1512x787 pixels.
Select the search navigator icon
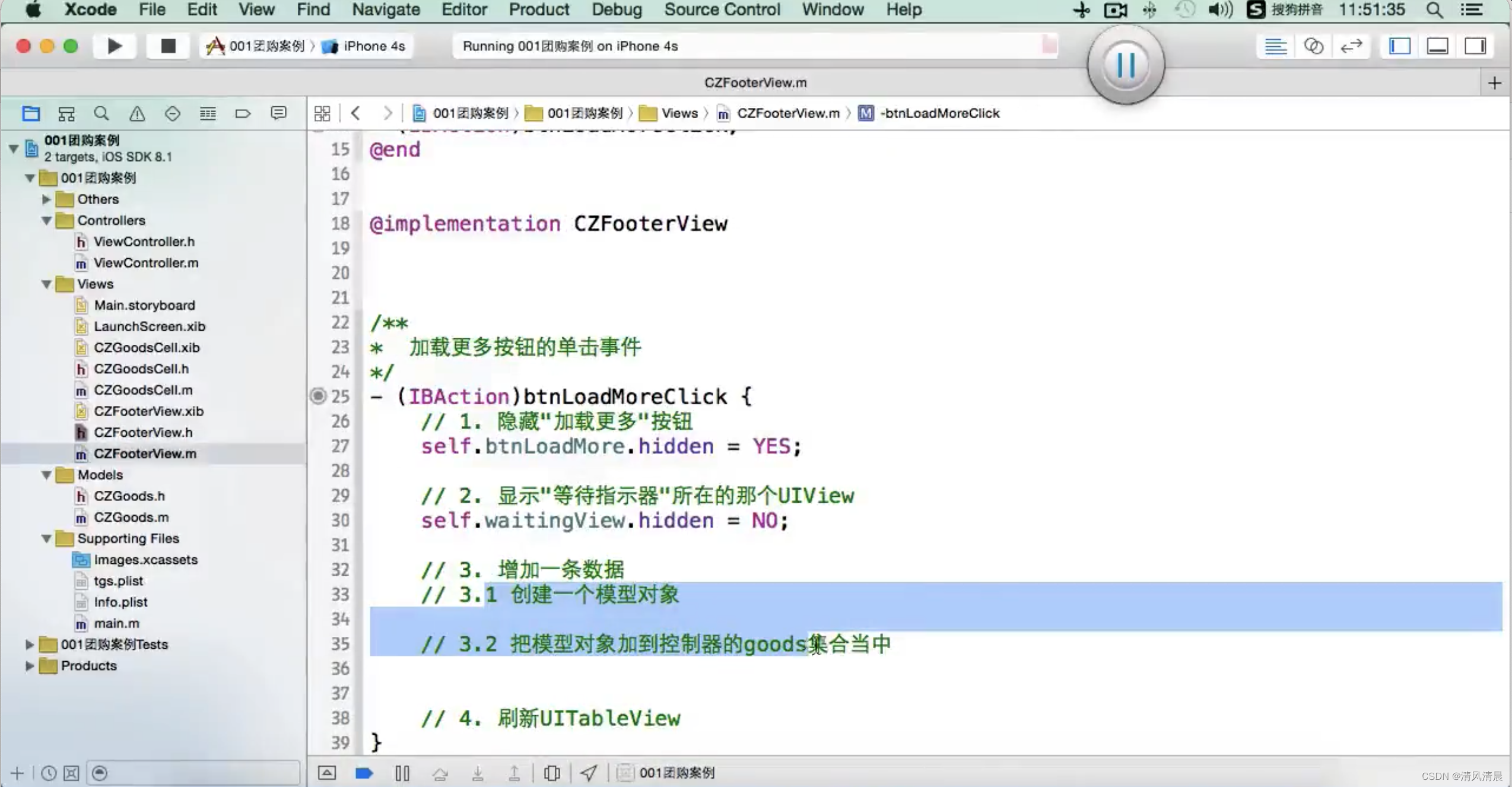[101, 113]
